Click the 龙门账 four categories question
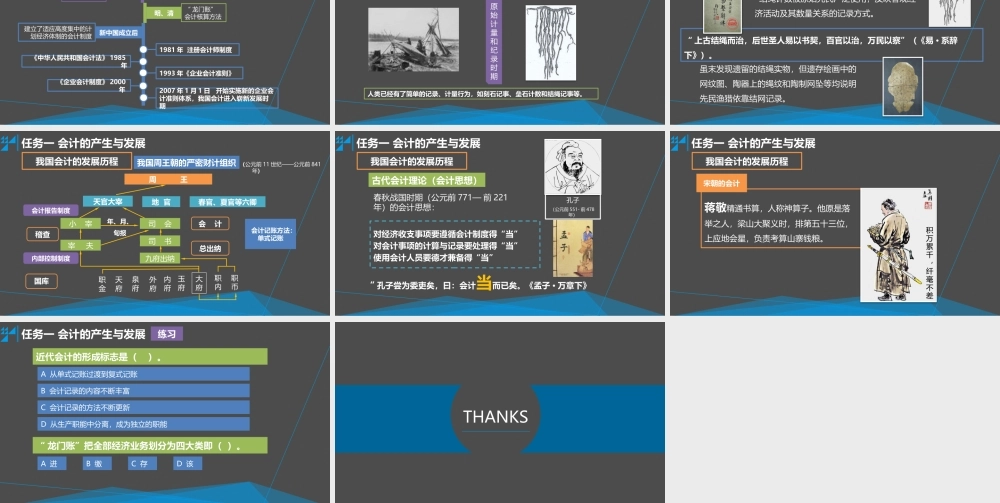The image size is (1000, 503). [x=150, y=446]
